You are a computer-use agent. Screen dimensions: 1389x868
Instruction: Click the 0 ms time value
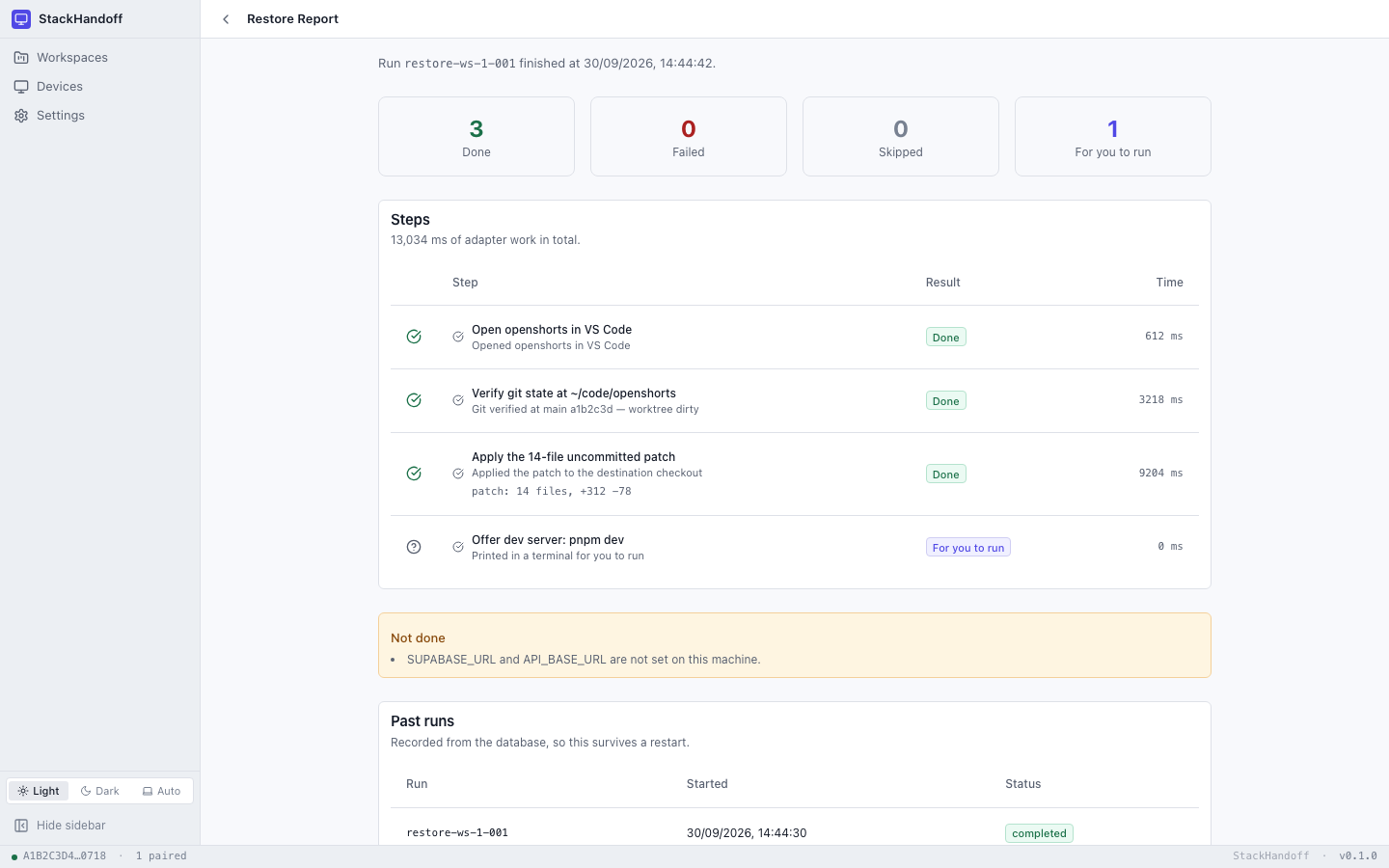[1170, 547]
